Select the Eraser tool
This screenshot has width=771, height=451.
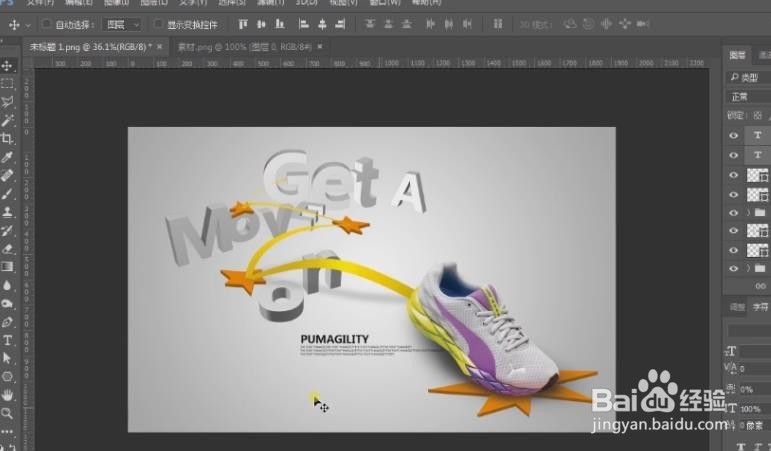7,248
